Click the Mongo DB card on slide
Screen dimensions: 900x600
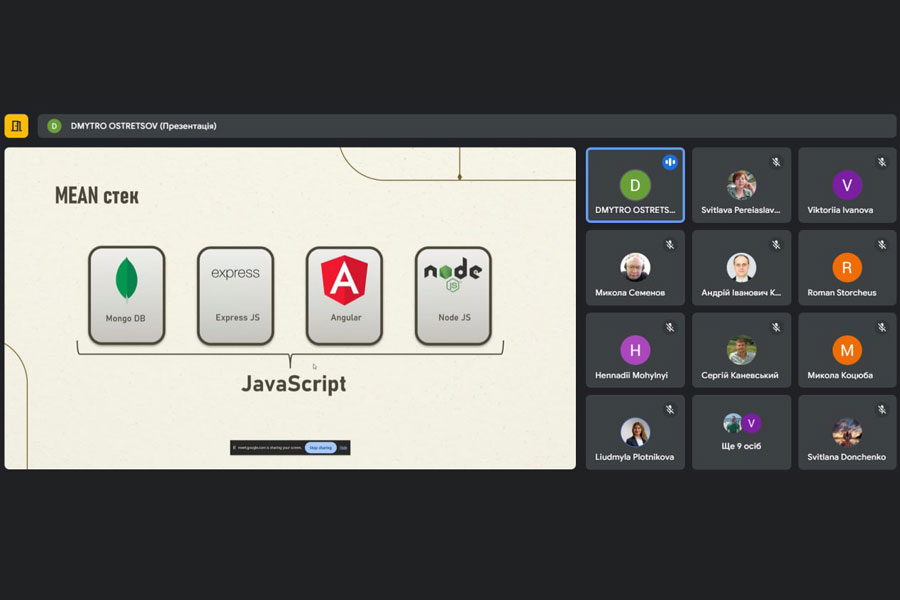click(126, 295)
